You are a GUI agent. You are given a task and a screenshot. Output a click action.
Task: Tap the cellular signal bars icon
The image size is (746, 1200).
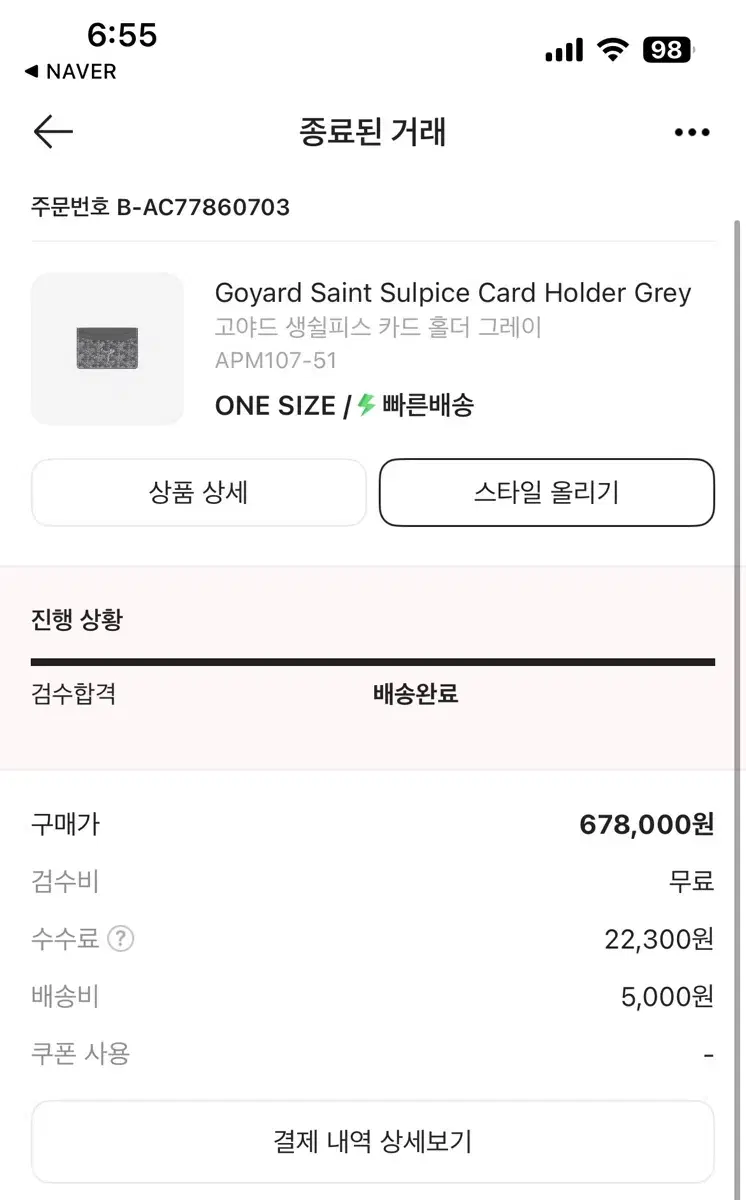[564, 50]
